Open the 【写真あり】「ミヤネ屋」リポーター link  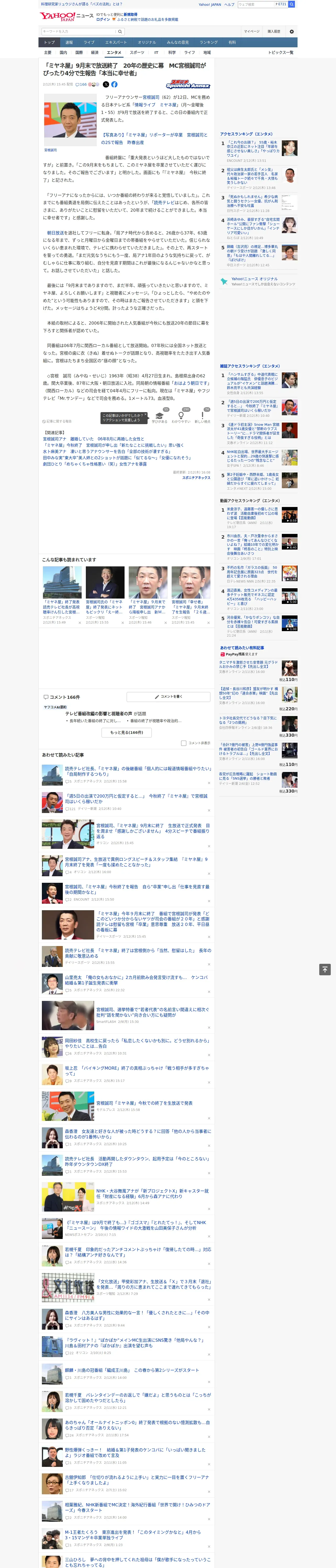click(x=155, y=139)
